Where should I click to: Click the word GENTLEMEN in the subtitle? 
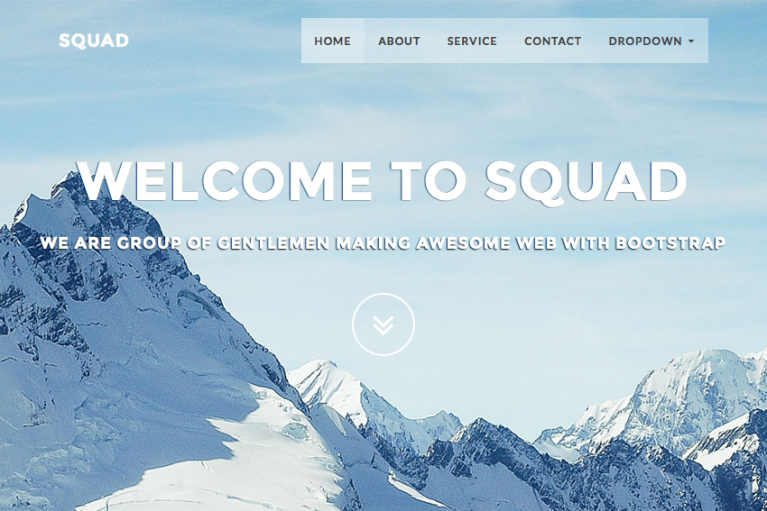[273, 243]
